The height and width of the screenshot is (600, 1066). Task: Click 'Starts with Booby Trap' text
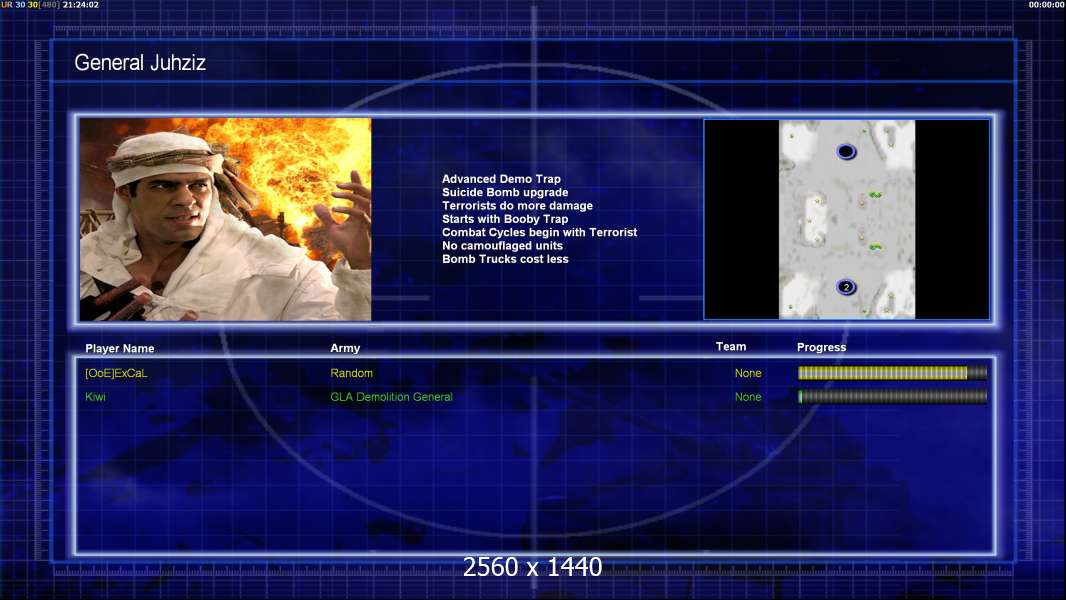[x=505, y=219]
